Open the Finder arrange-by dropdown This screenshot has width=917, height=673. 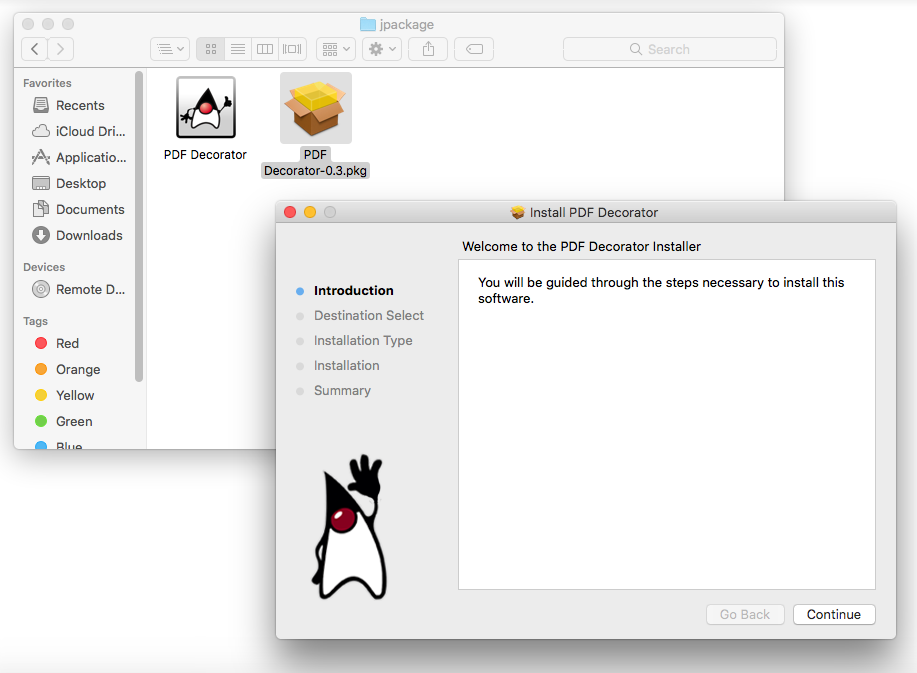pyautogui.click(x=336, y=49)
